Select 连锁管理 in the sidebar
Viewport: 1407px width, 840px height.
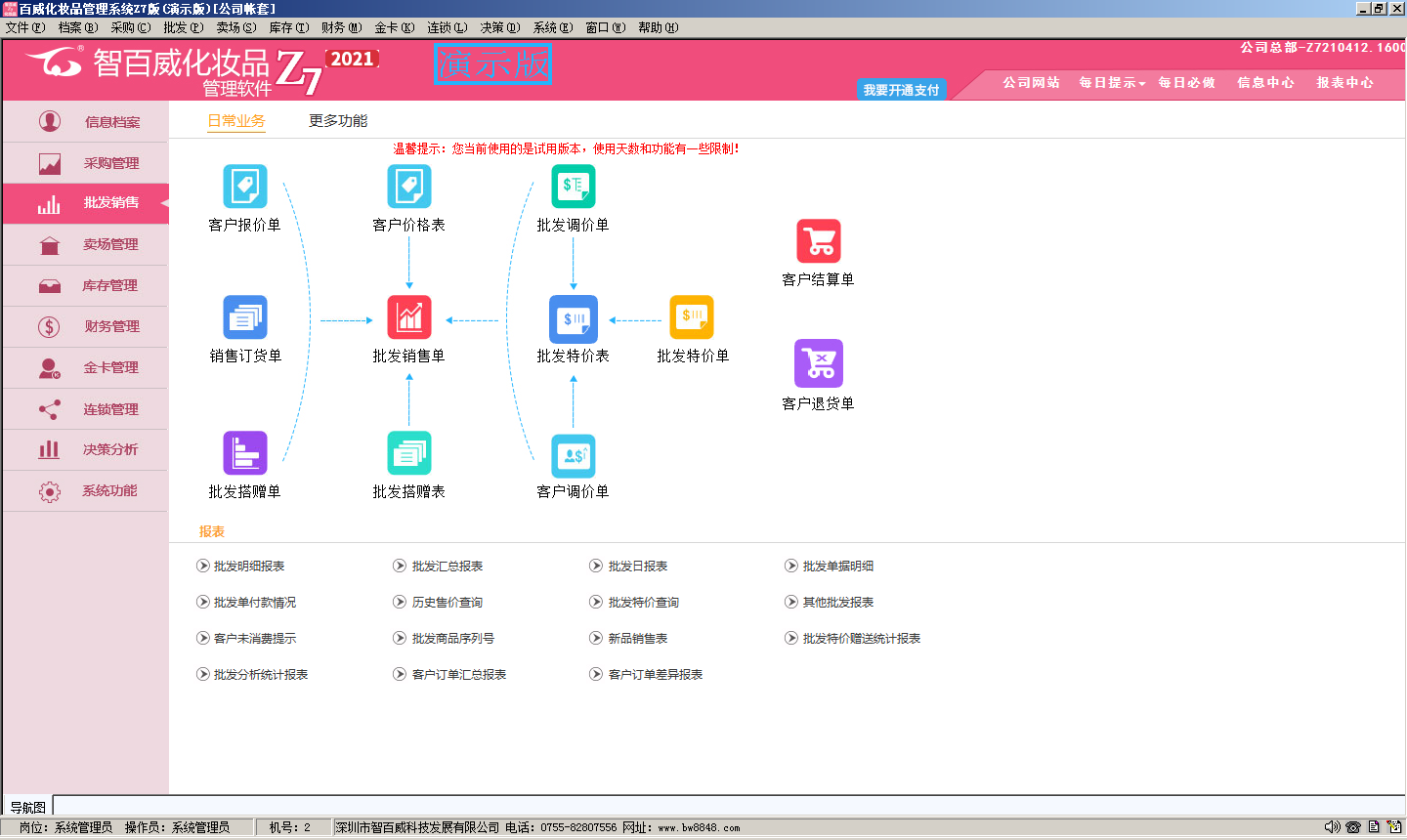(x=86, y=408)
